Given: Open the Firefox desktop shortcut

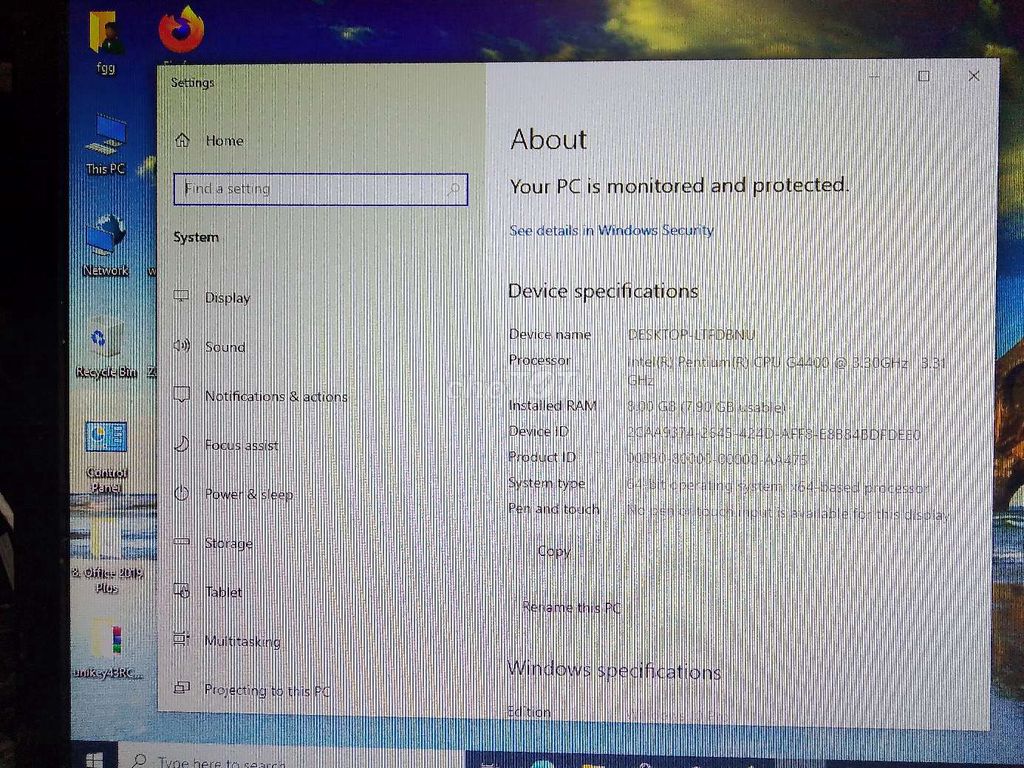Looking at the screenshot, I should pos(181,32).
